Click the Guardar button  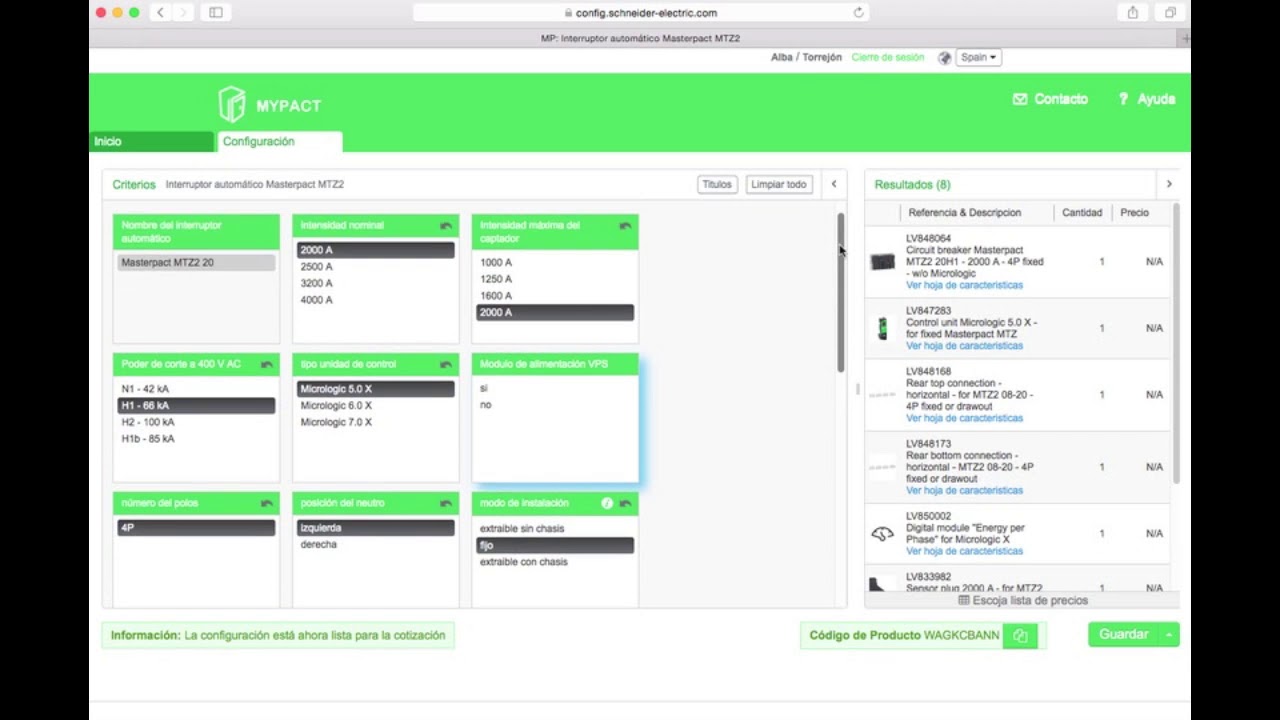1124,635
